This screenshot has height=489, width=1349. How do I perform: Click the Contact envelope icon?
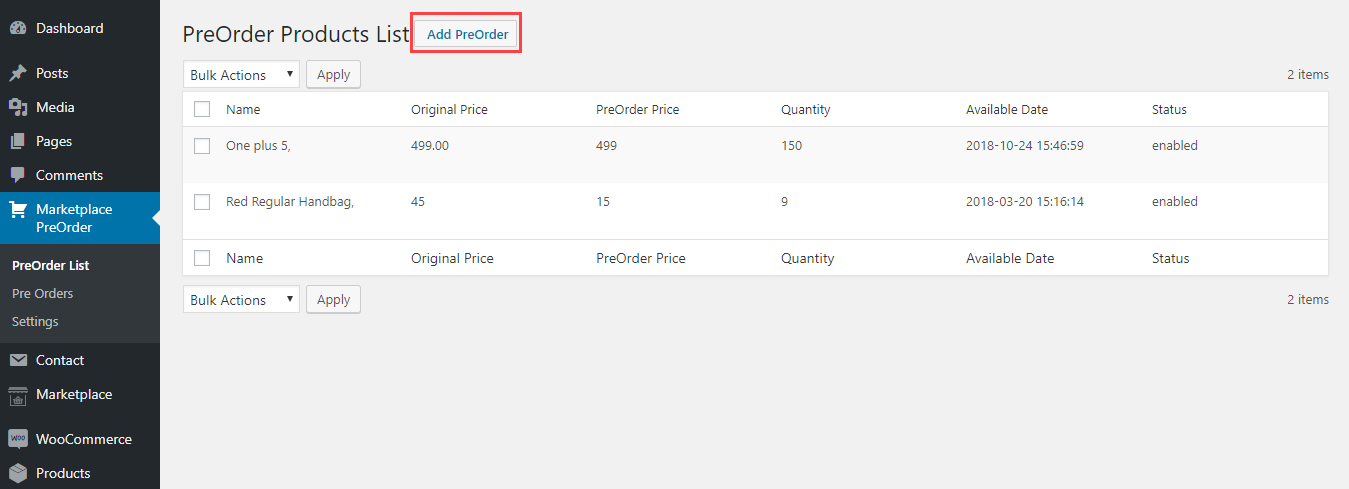(x=18, y=361)
